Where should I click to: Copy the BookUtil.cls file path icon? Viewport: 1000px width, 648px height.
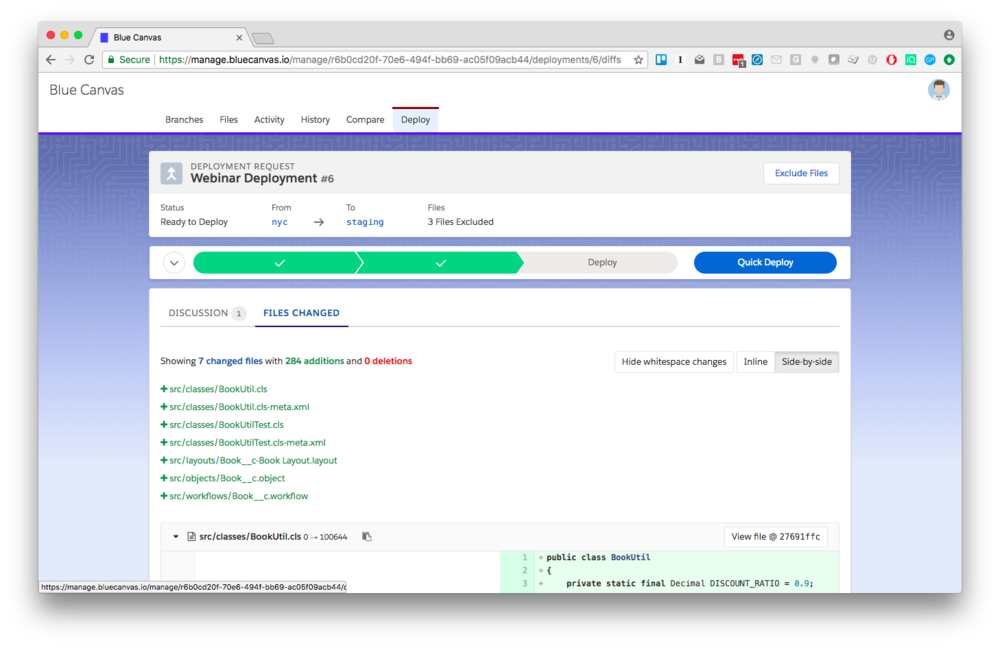pos(367,536)
